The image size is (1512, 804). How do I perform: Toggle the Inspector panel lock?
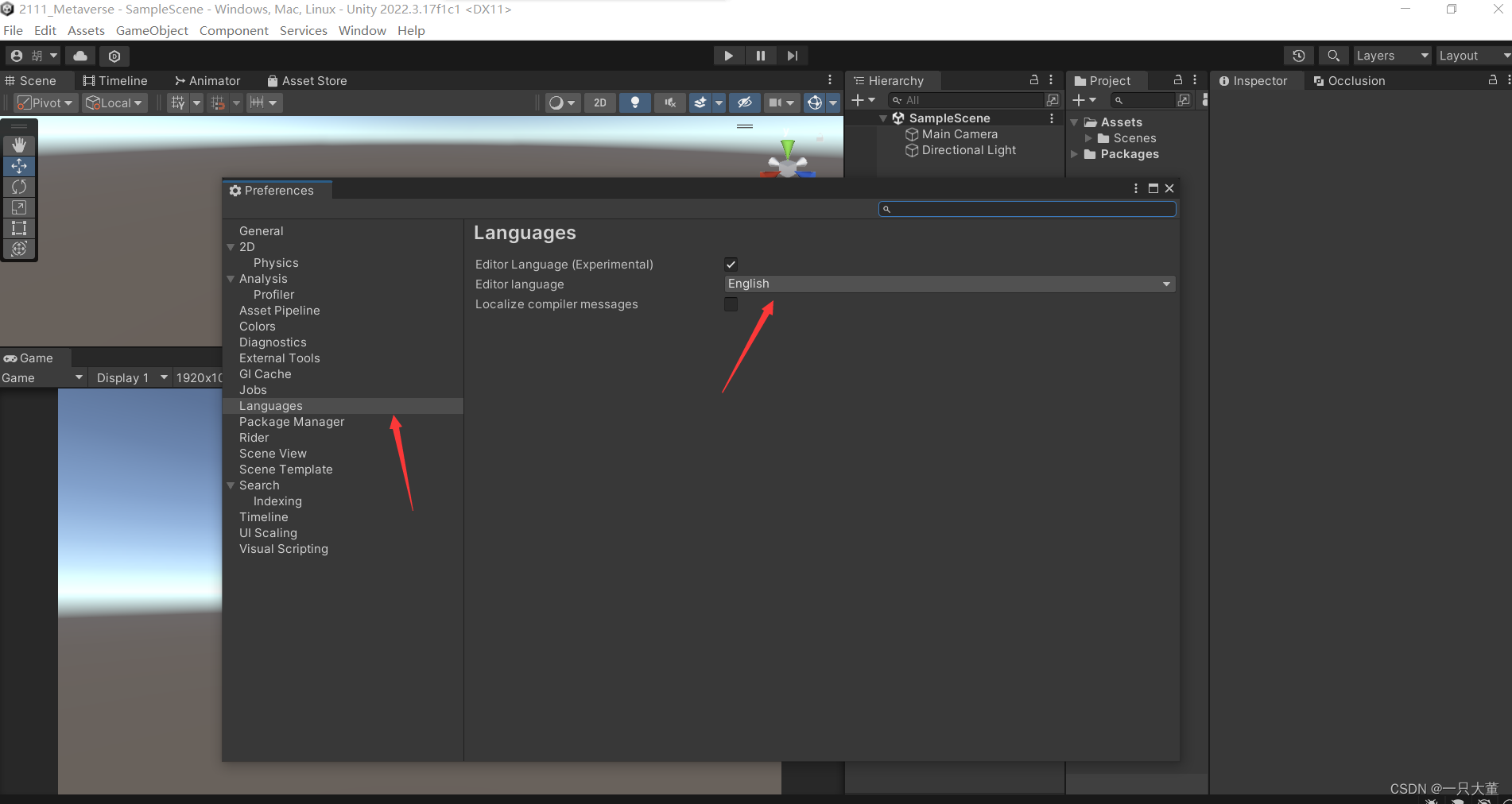click(1493, 80)
